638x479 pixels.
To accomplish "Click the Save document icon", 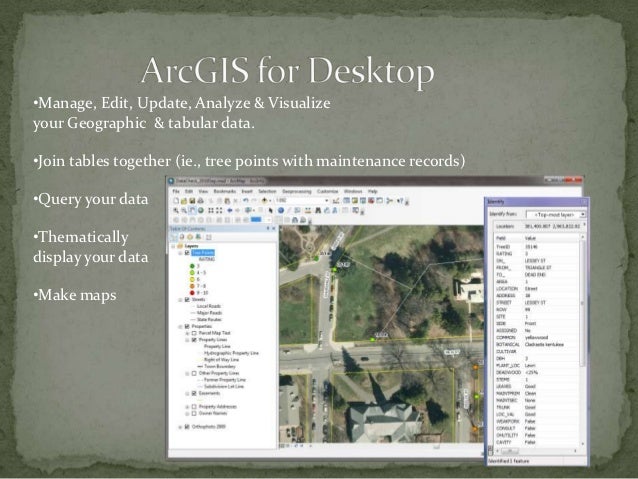I will click(x=192, y=201).
